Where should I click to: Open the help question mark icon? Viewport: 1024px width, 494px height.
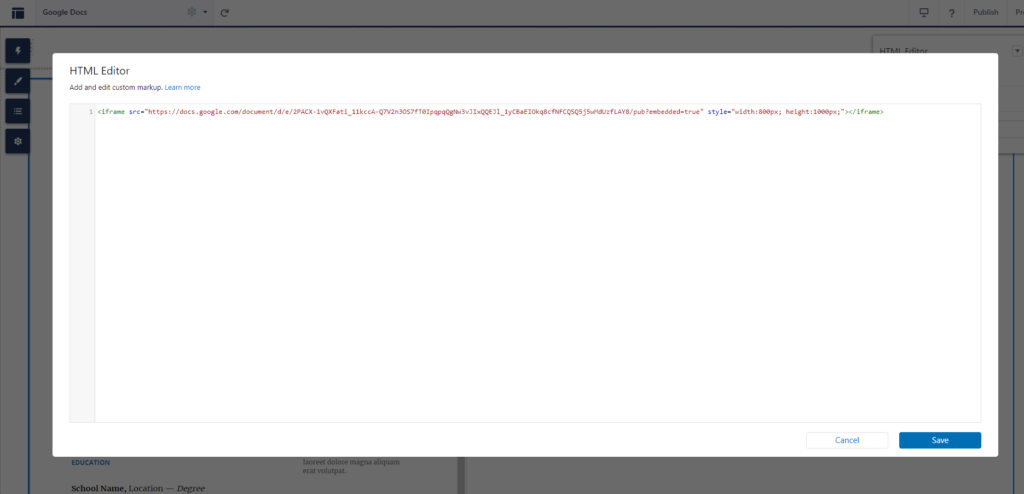pyautogui.click(x=952, y=12)
